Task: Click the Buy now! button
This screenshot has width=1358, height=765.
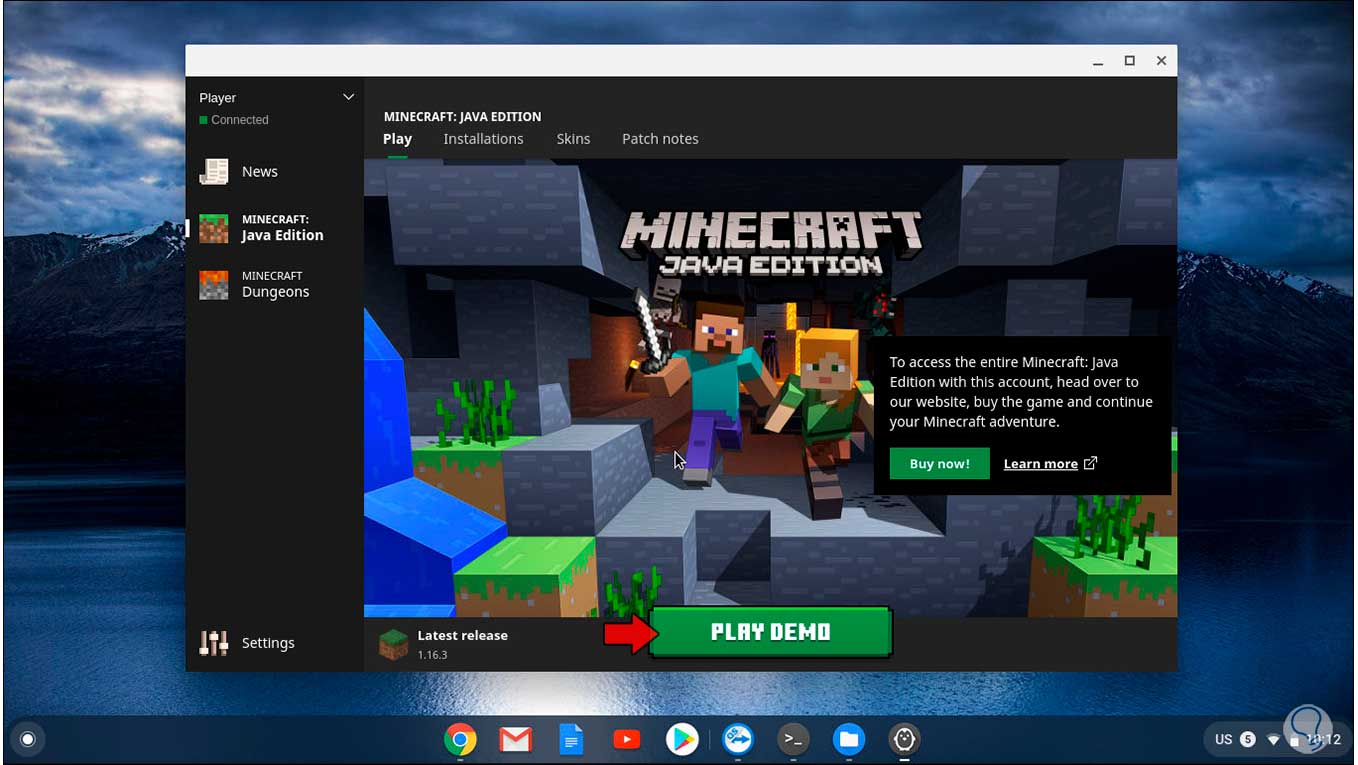Action: point(939,464)
